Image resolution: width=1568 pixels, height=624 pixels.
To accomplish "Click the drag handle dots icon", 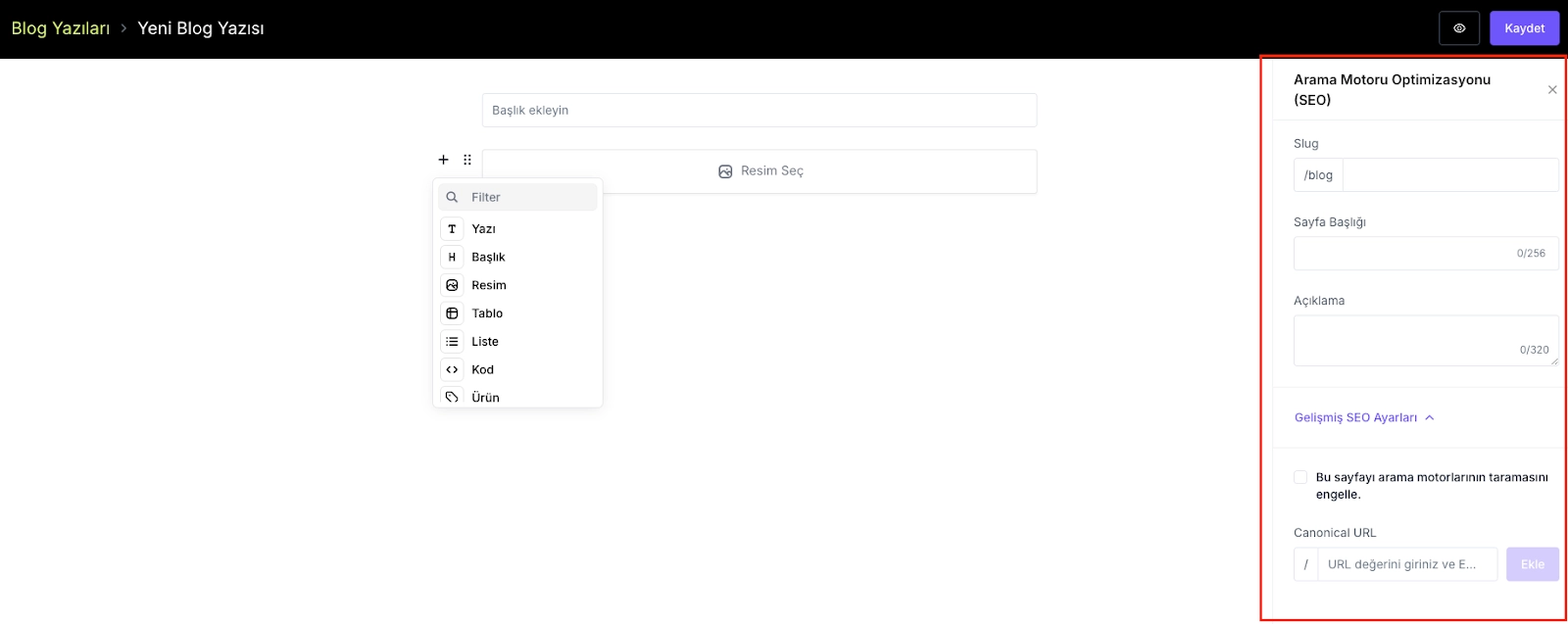I will click(467, 160).
